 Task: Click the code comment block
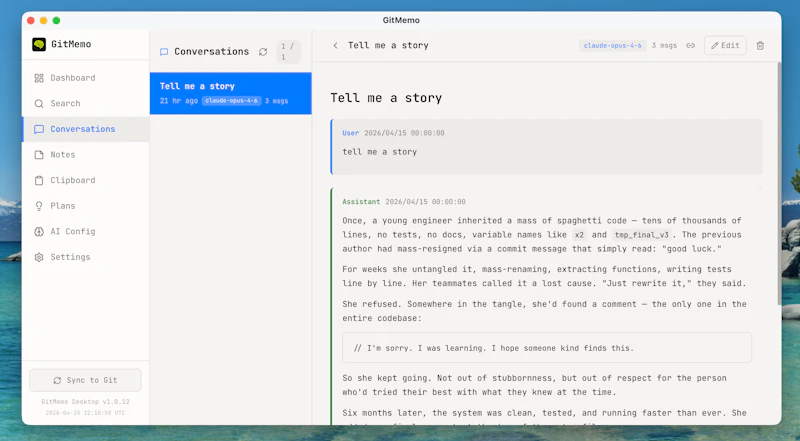click(547, 348)
